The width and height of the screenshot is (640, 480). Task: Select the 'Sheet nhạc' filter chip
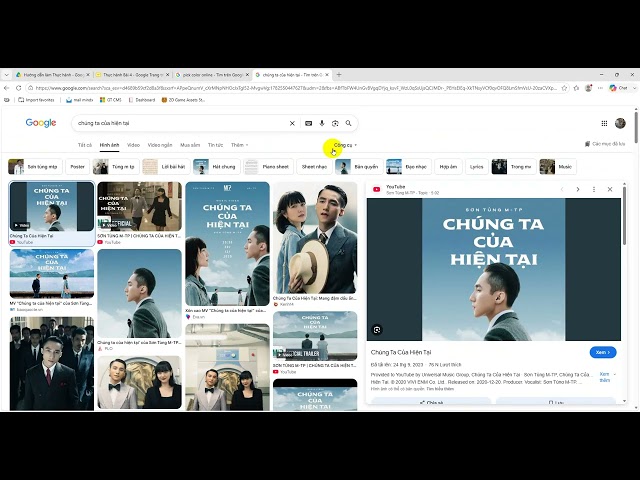coord(314,167)
